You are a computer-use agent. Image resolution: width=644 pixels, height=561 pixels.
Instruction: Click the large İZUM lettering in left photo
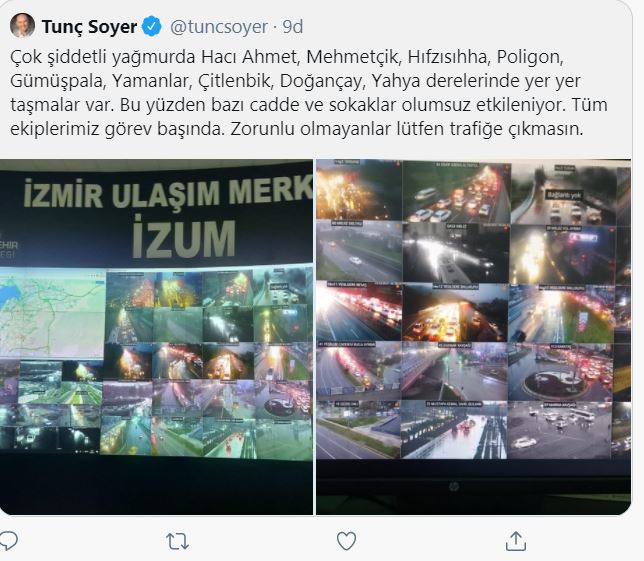coord(184,239)
